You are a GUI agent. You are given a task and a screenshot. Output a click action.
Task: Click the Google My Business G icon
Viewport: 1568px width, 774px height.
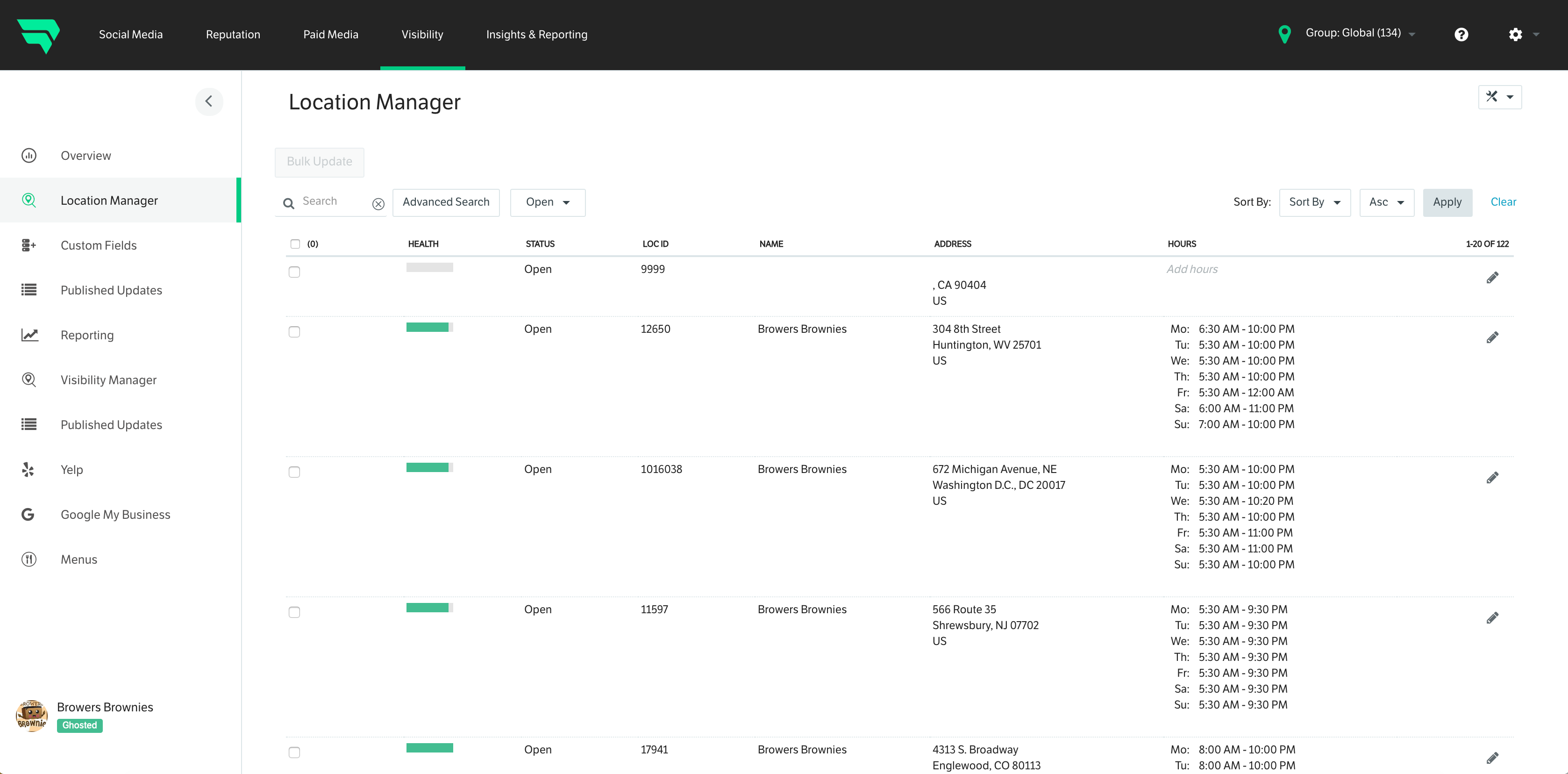(x=28, y=515)
